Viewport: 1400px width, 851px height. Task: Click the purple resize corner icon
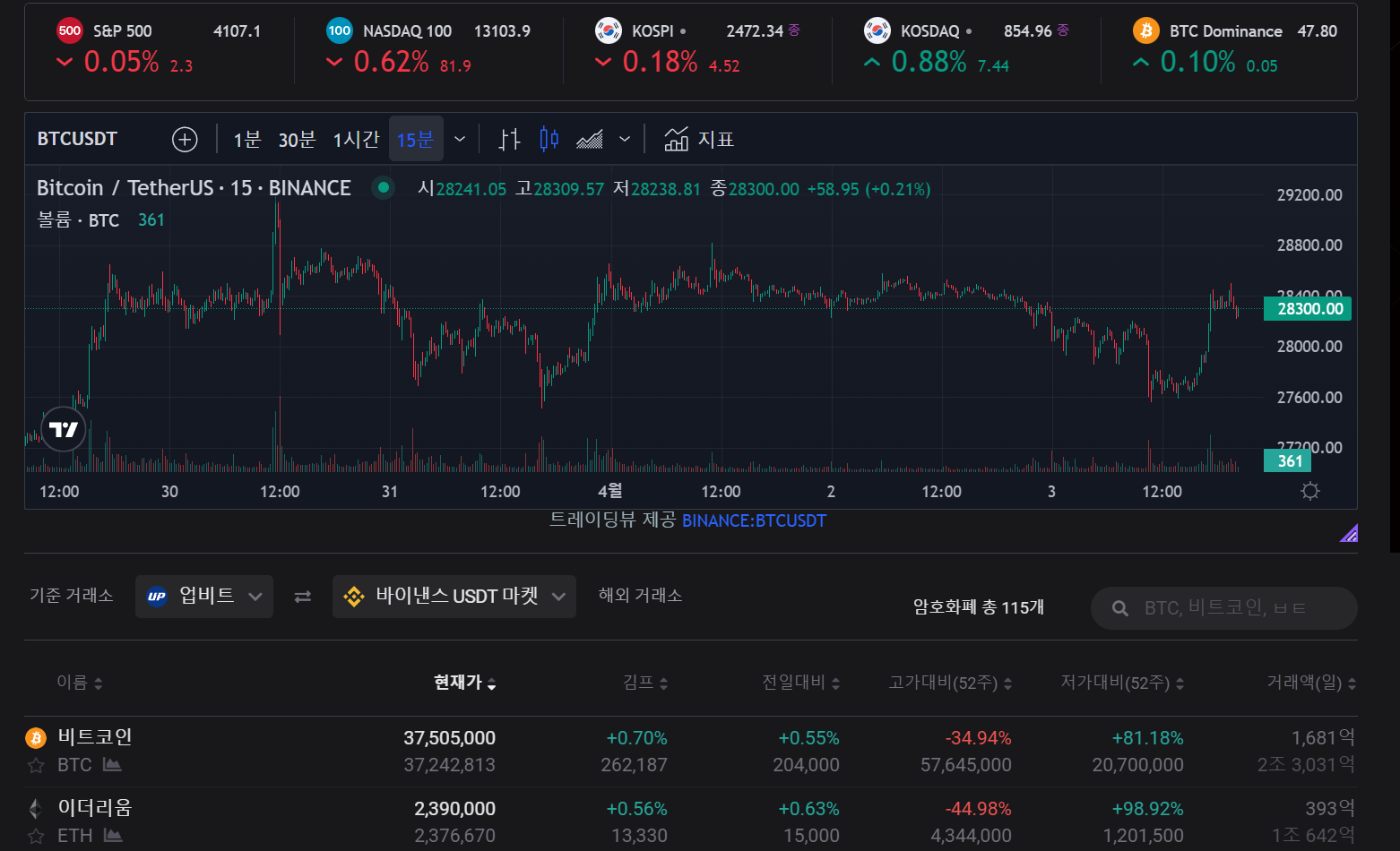(1349, 533)
